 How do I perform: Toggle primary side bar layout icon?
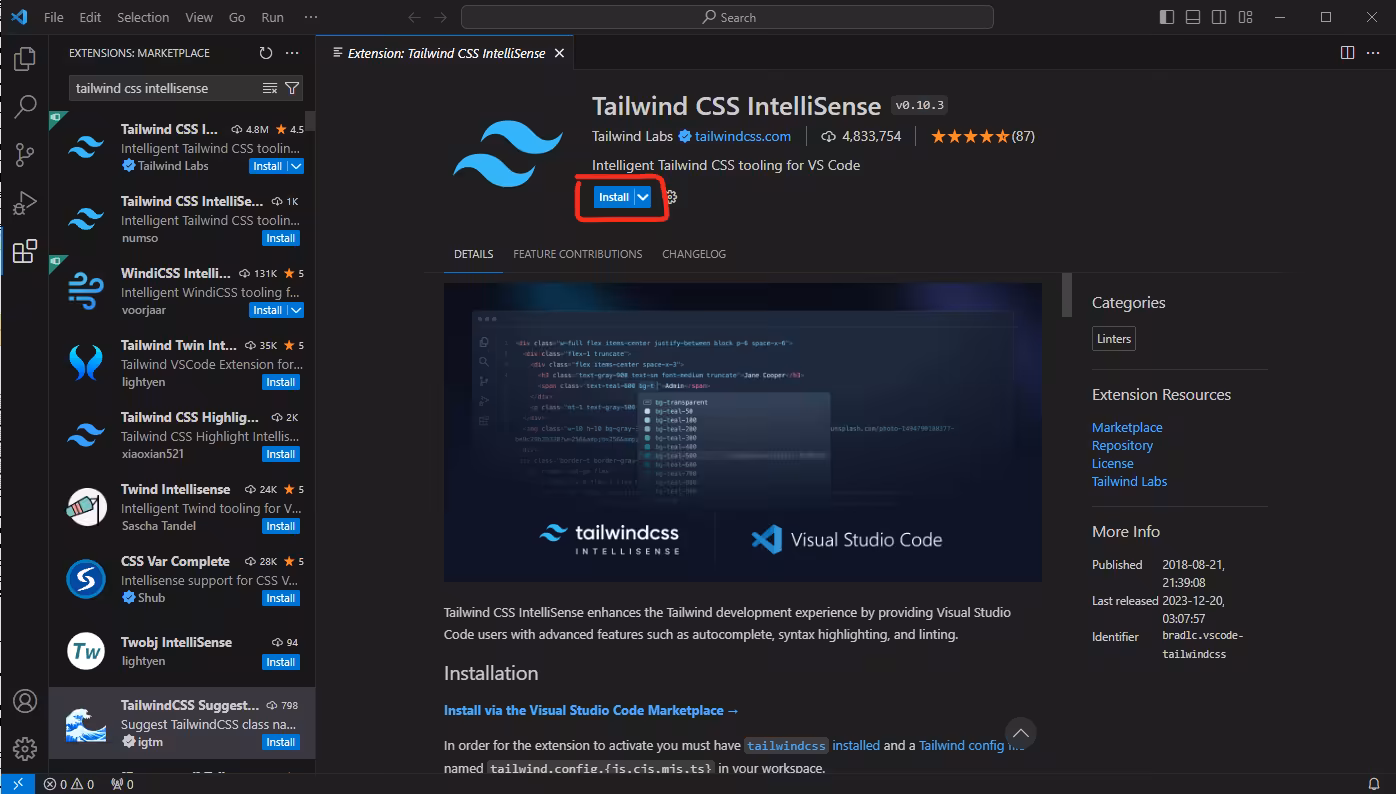click(x=1167, y=17)
